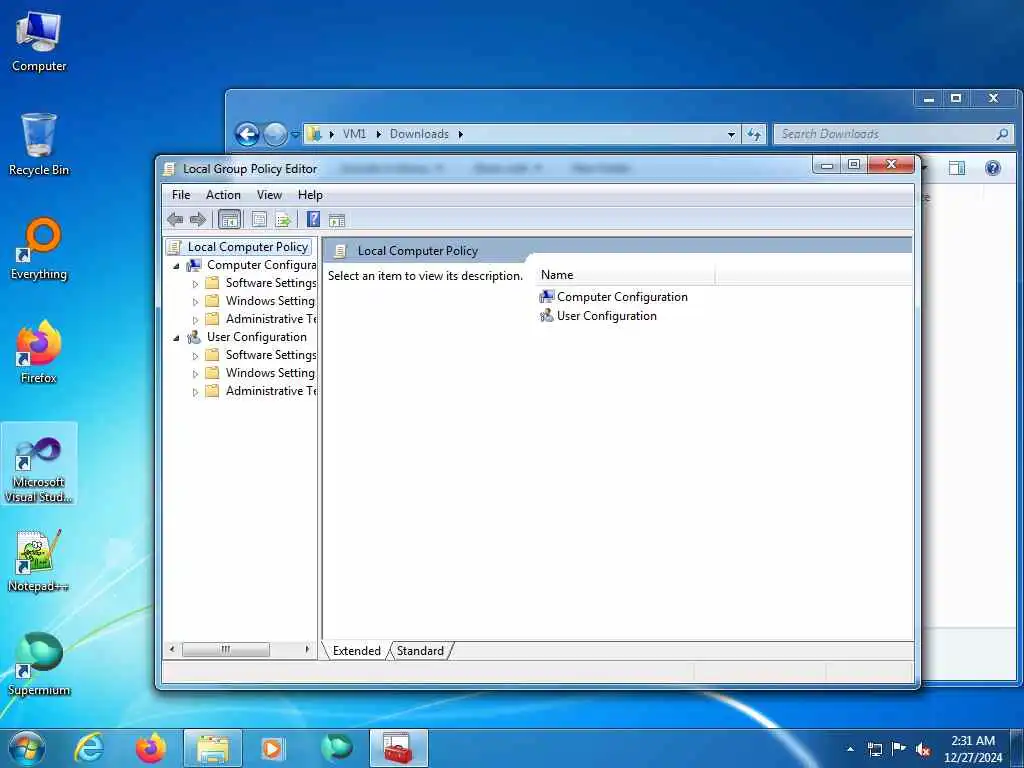Open the Notepad++ desktop shortcut

point(39,560)
